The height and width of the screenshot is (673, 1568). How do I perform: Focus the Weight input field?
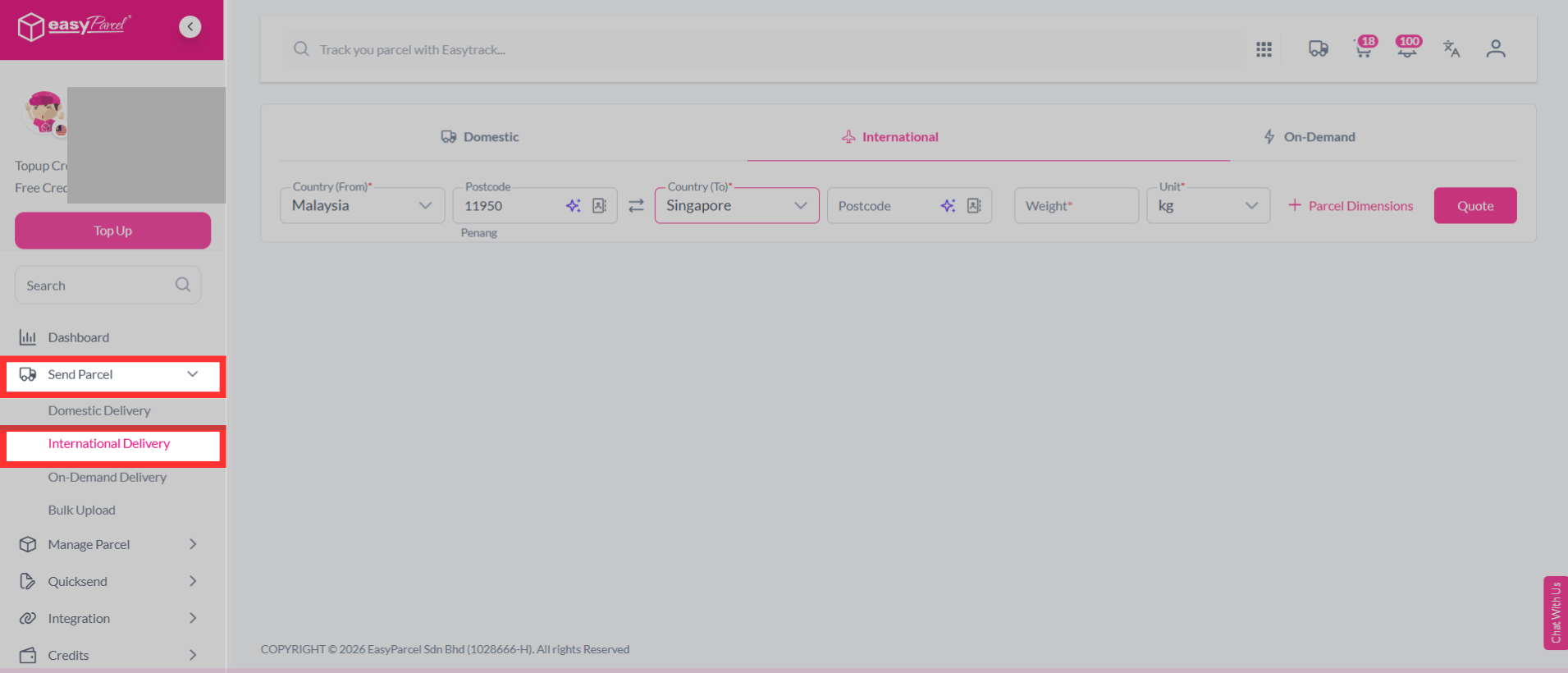[1077, 205]
